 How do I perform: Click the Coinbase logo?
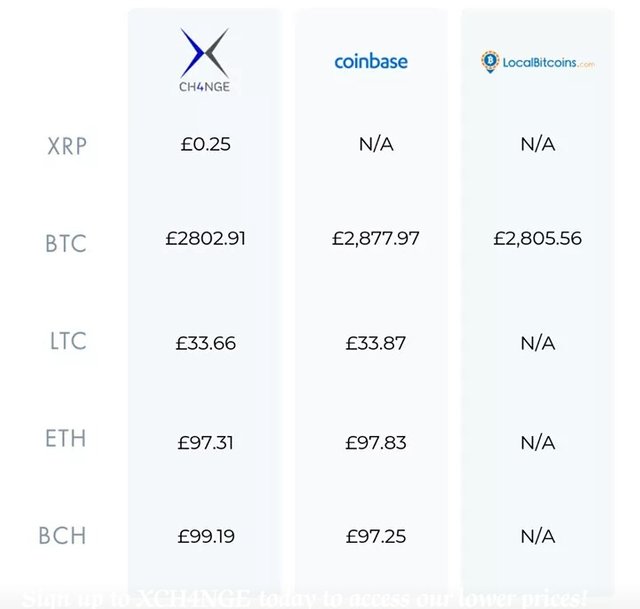click(x=371, y=62)
